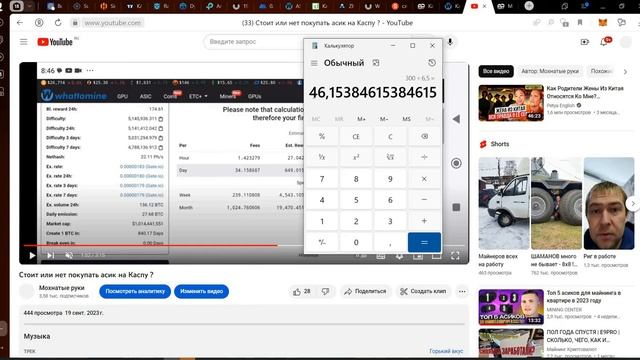
Task: Delete last digit with Calculator backspace
Action: coord(424,136)
